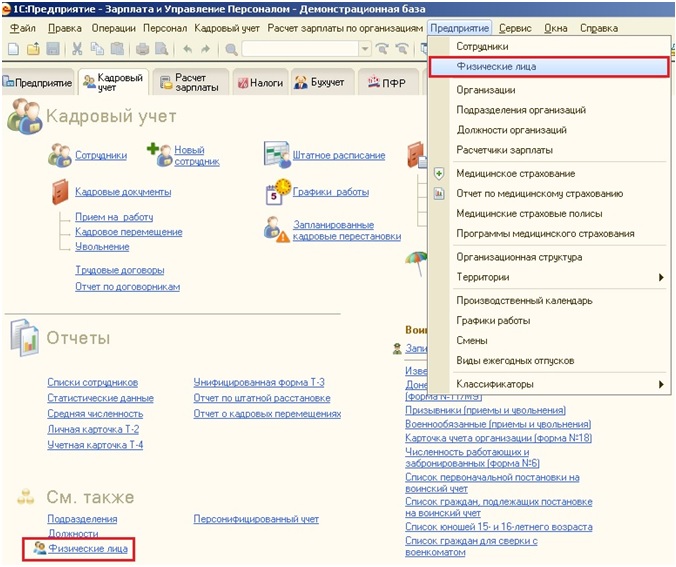The height and width of the screenshot is (567, 676).
Task: Click the Медицинское страхование shield icon in menu
Action: (x=439, y=174)
